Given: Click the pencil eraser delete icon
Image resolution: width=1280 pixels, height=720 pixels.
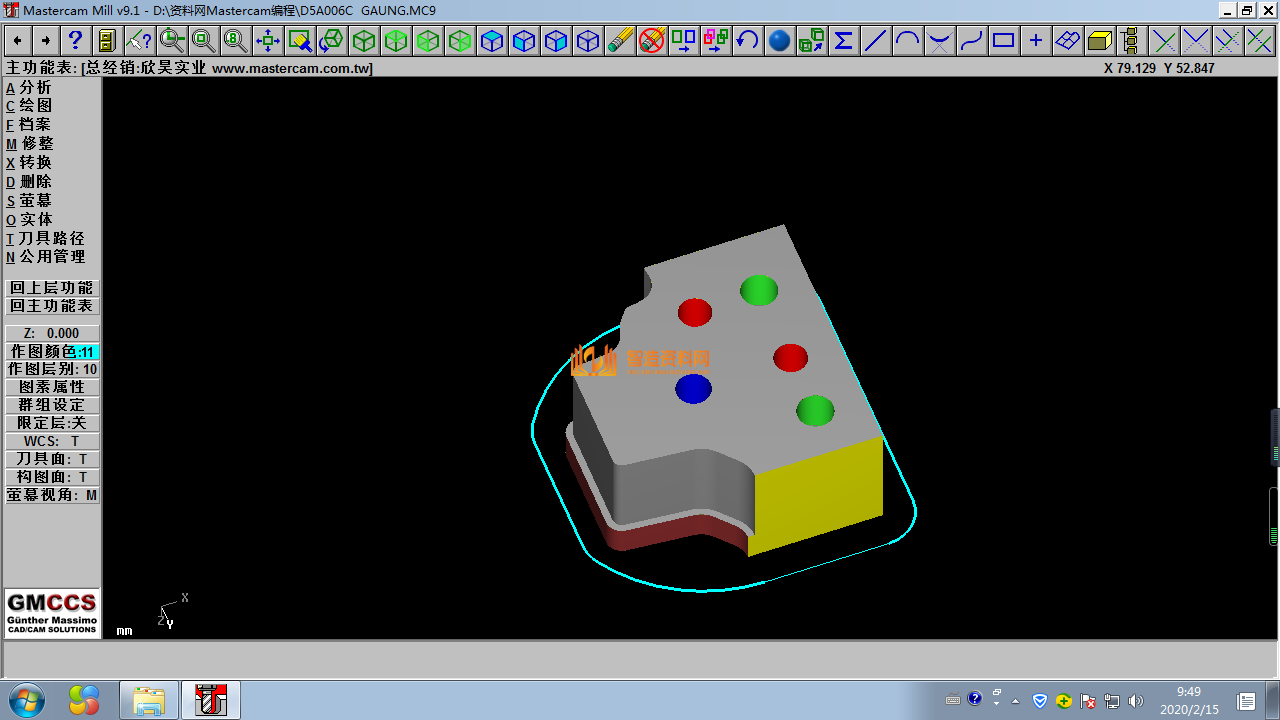Looking at the screenshot, I should [620, 41].
